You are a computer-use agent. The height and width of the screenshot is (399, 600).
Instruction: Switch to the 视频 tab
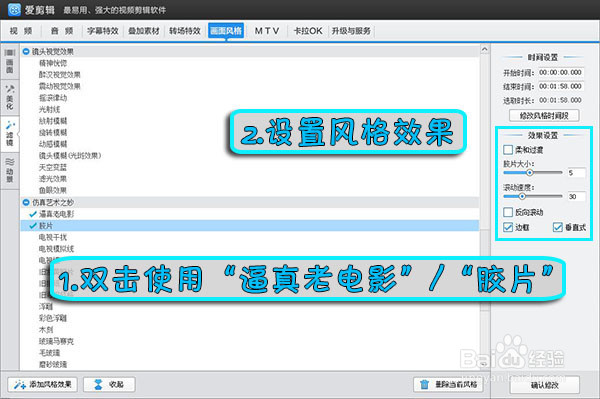pyautogui.click(x=21, y=31)
